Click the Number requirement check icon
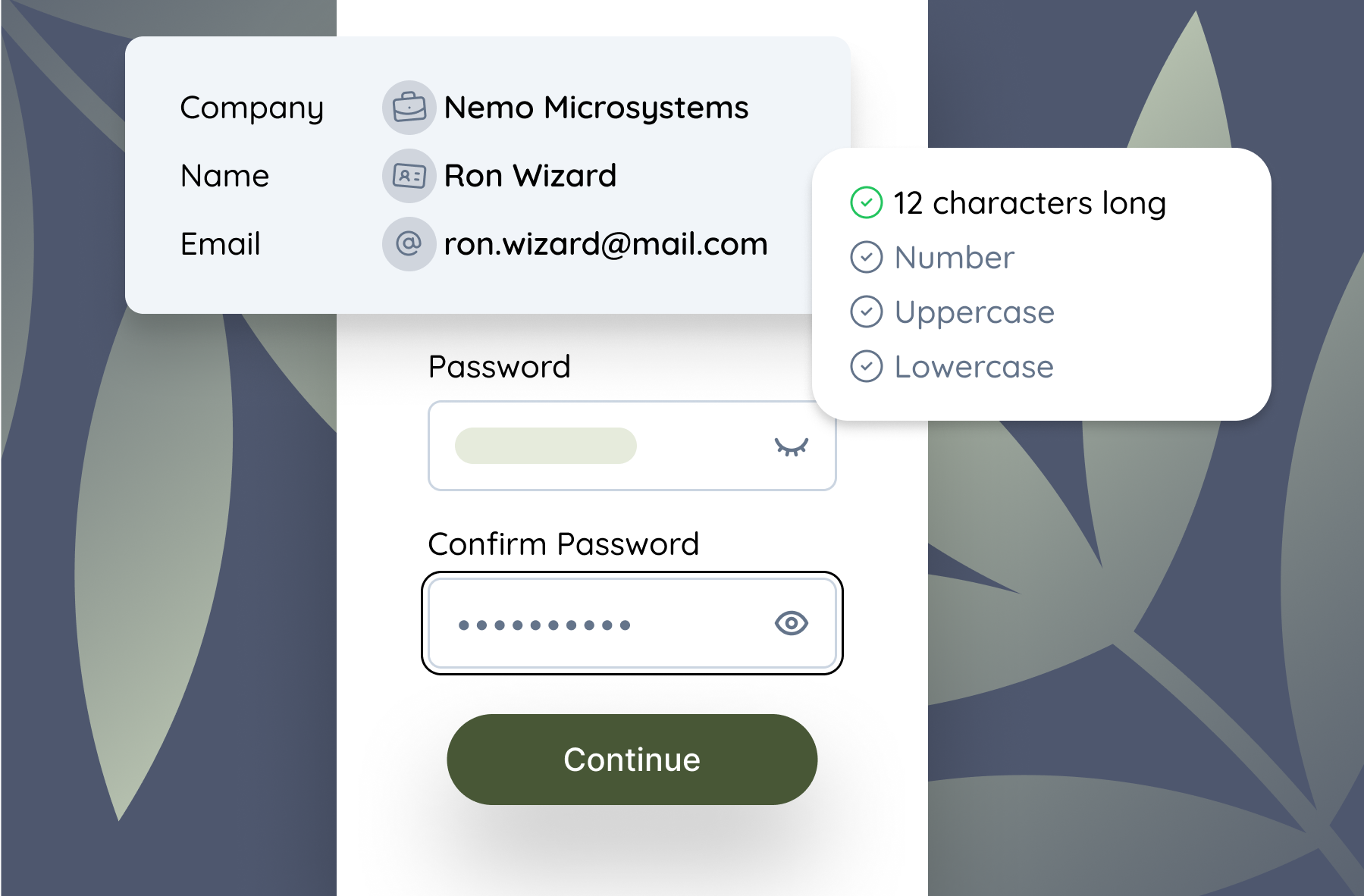This screenshot has width=1364, height=896. pyautogui.click(x=866, y=258)
